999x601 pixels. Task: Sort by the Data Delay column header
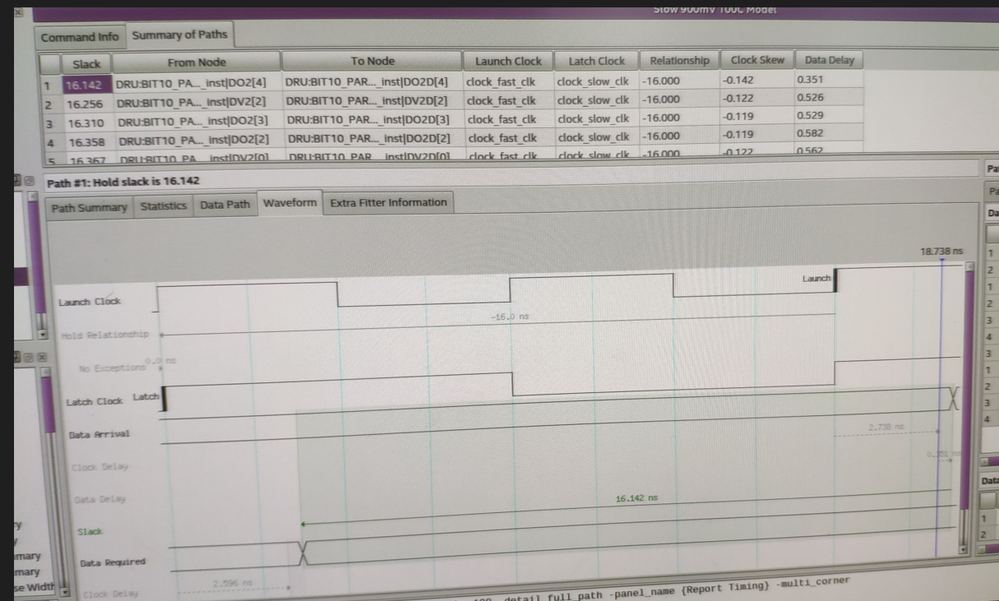[829, 60]
